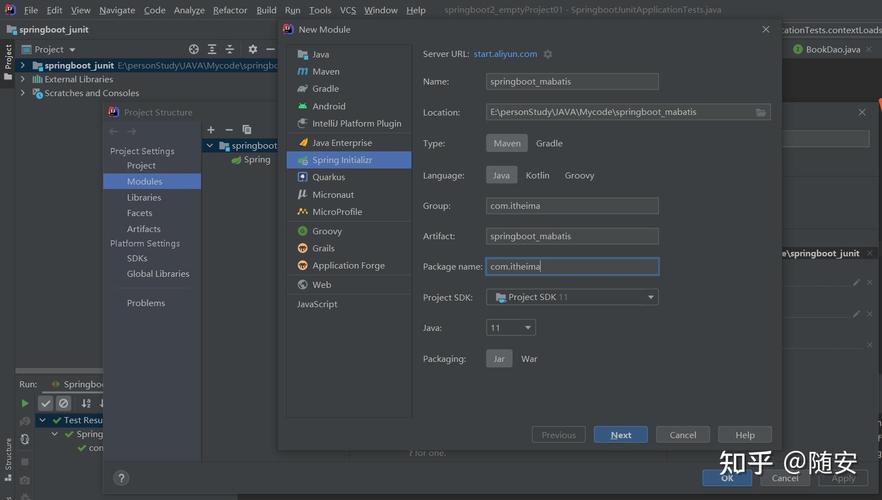Click the help question mark icon

(x=121, y=479)
